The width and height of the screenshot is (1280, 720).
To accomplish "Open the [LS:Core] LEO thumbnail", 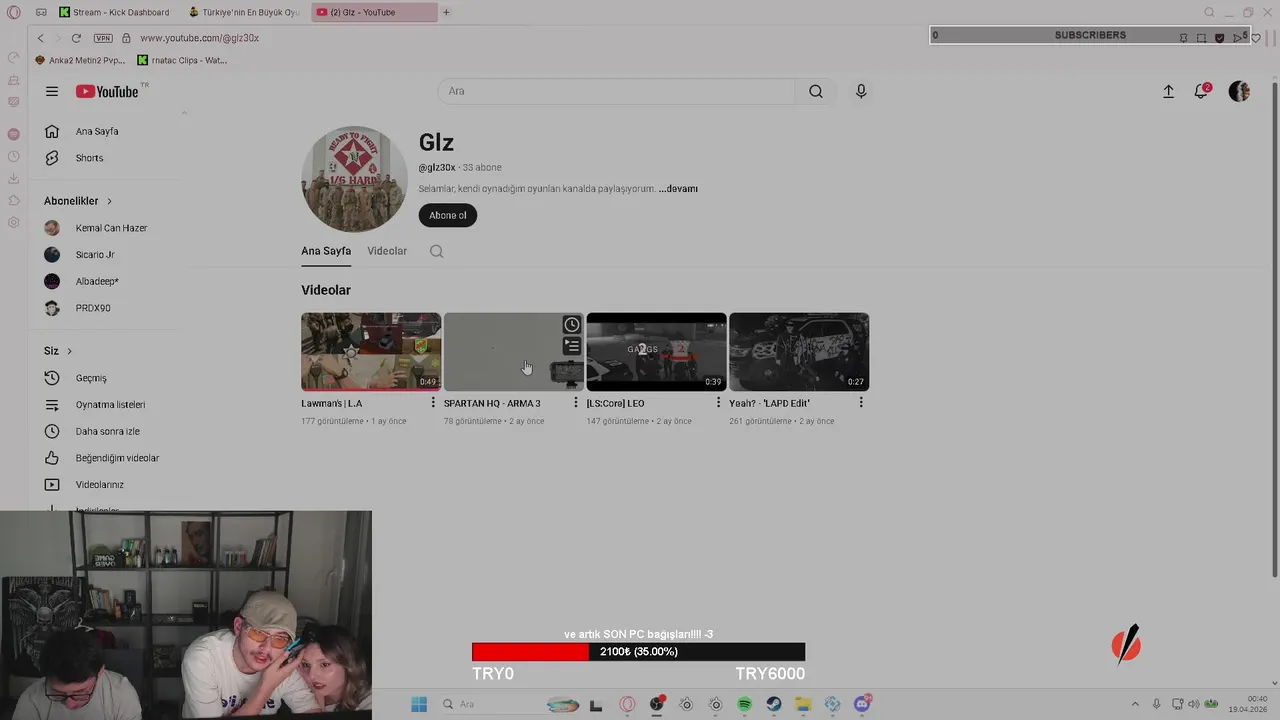I will point(656,352).
